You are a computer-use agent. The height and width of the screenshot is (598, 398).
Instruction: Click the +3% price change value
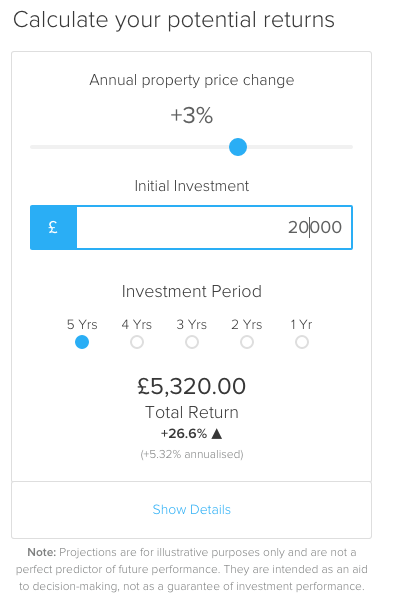[x=191, y=115]
